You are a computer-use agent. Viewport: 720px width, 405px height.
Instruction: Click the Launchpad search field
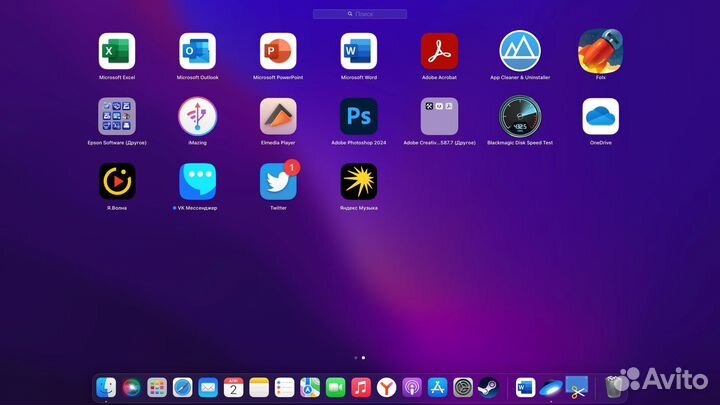click(x=360, y=14)
